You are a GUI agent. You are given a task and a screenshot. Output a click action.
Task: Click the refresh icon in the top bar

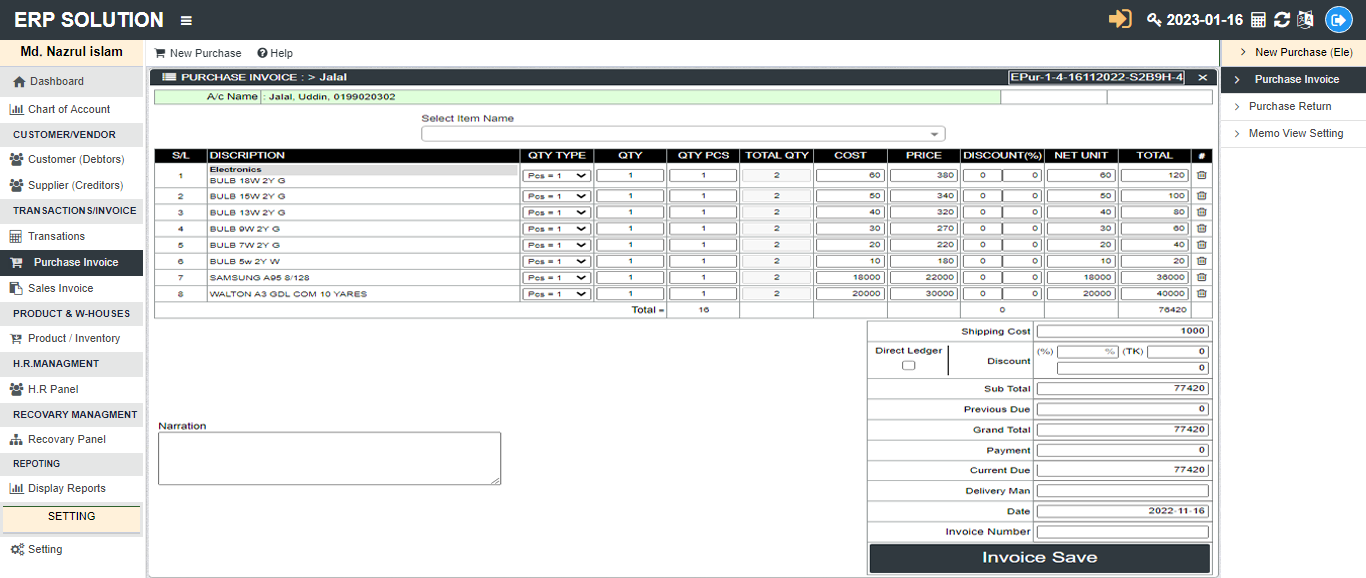click(1282, 20)
